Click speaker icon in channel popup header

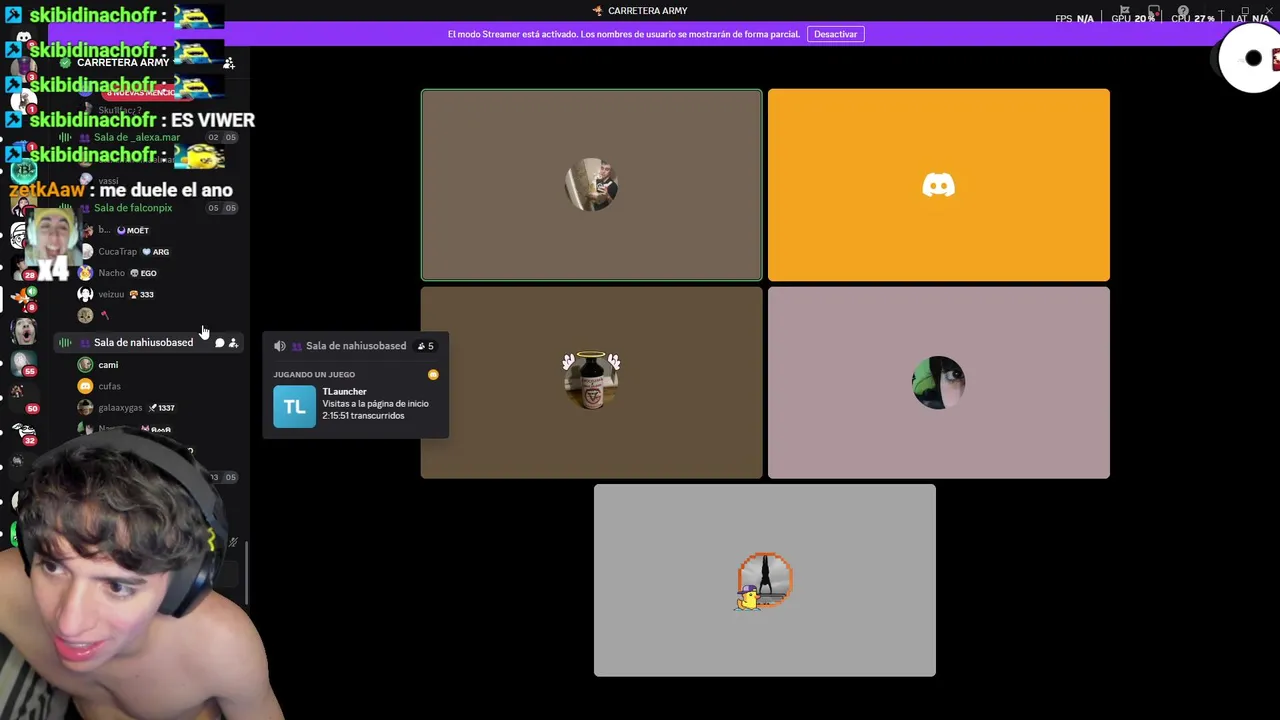[x=280, y=346]
